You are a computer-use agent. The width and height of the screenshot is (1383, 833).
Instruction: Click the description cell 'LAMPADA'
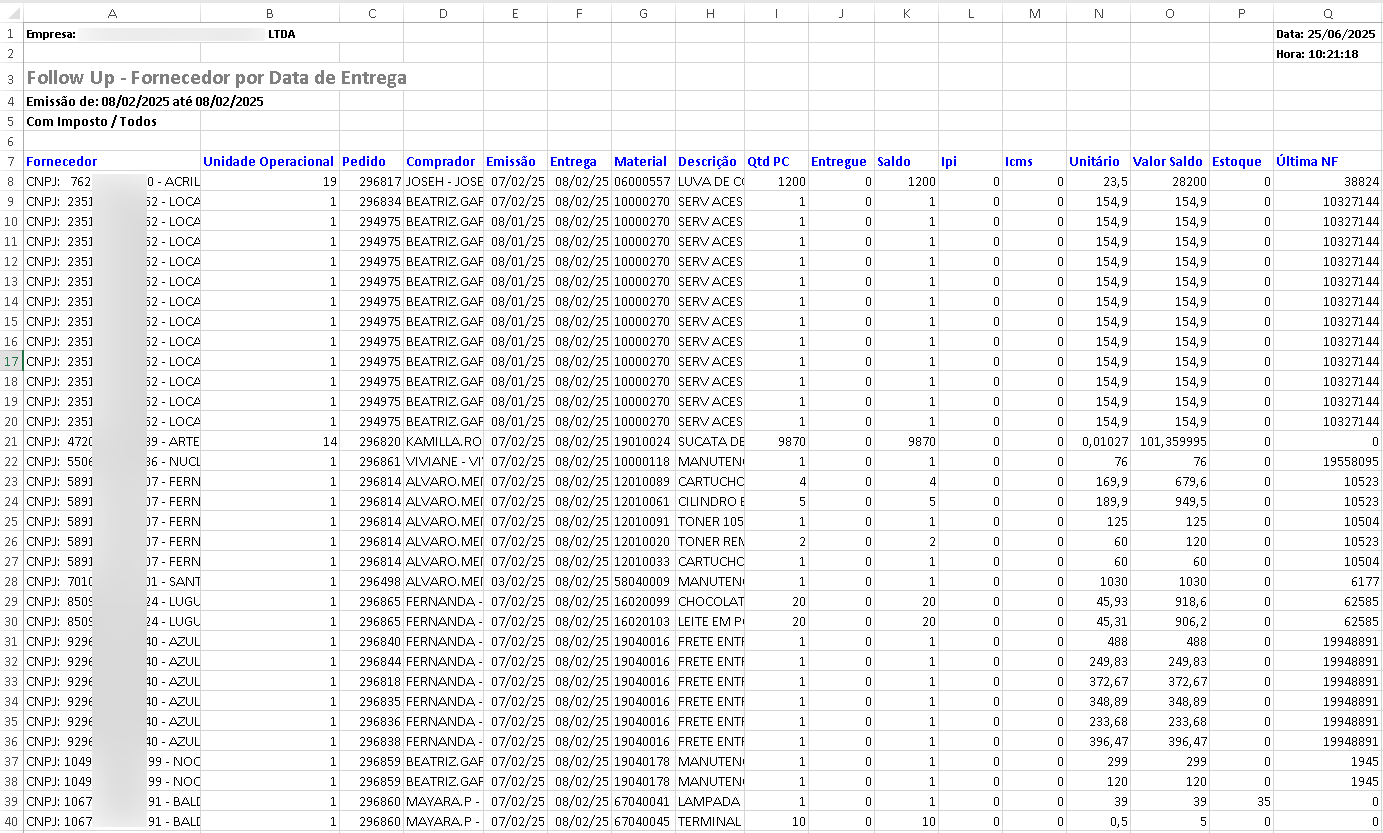[x=709, y=801]
